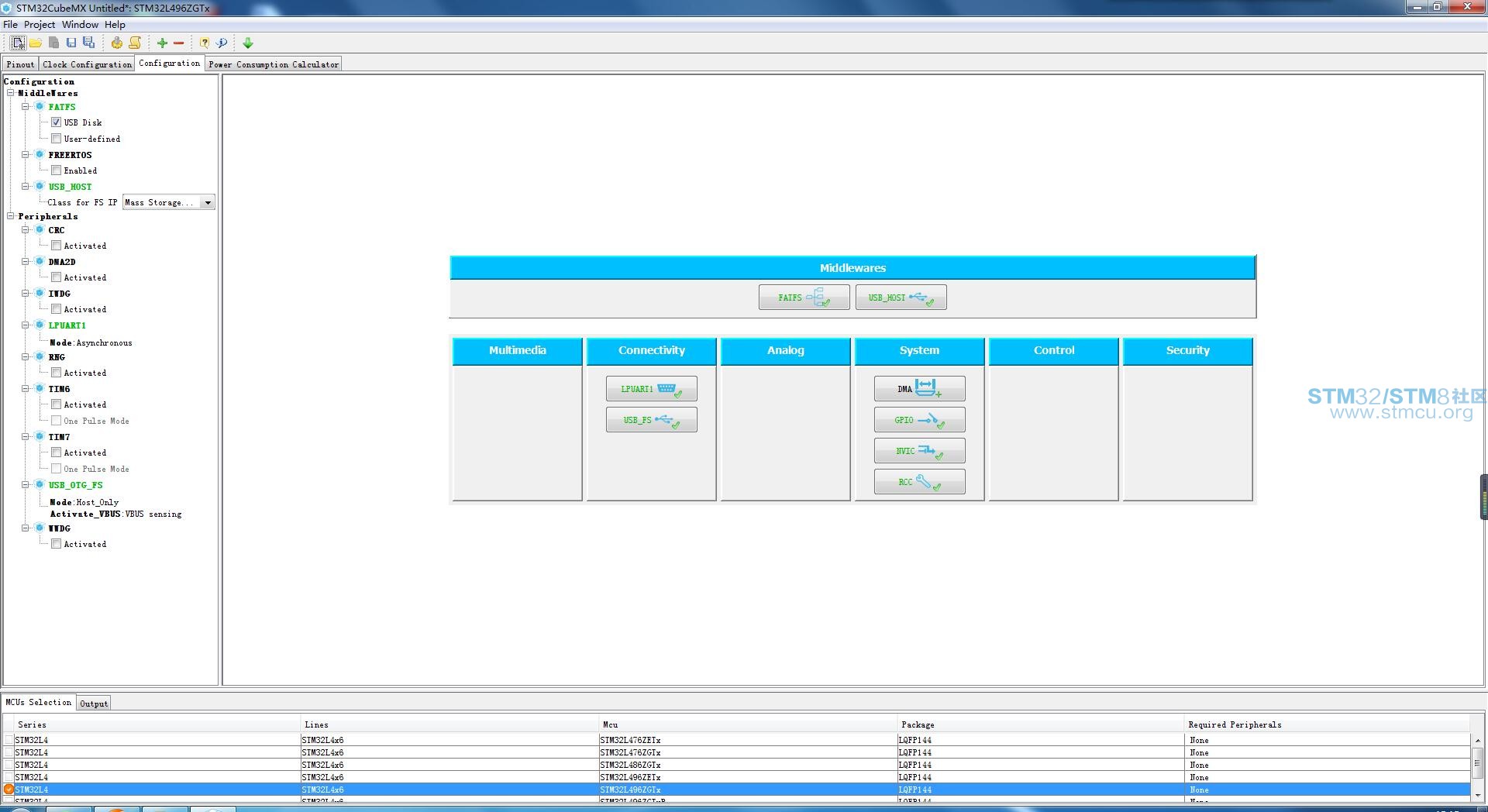Open USB_HOST middleware configuration button

(x=901, y=298)
